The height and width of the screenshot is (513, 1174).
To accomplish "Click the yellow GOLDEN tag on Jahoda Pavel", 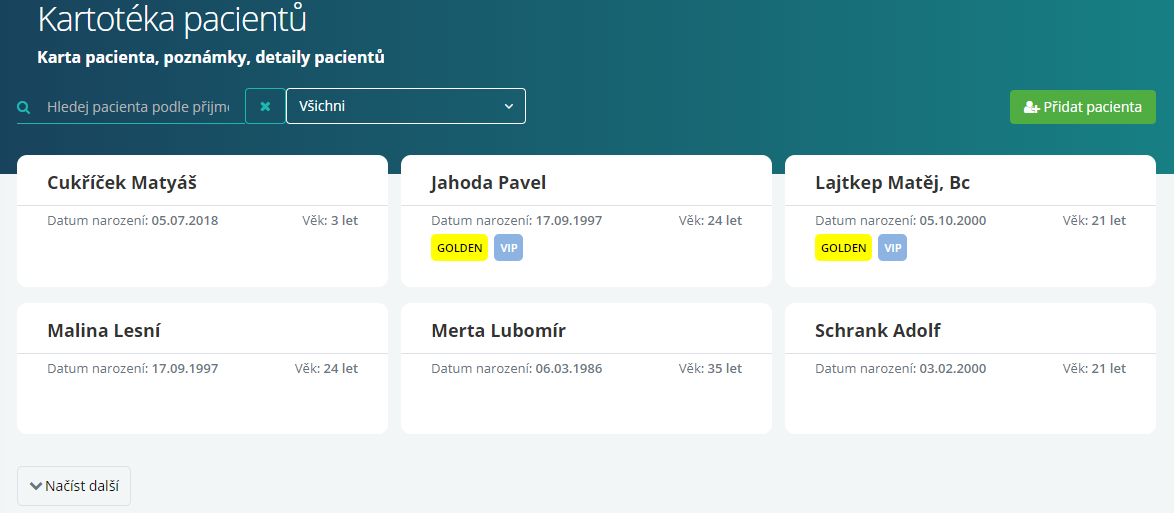I will click(460, 248).
